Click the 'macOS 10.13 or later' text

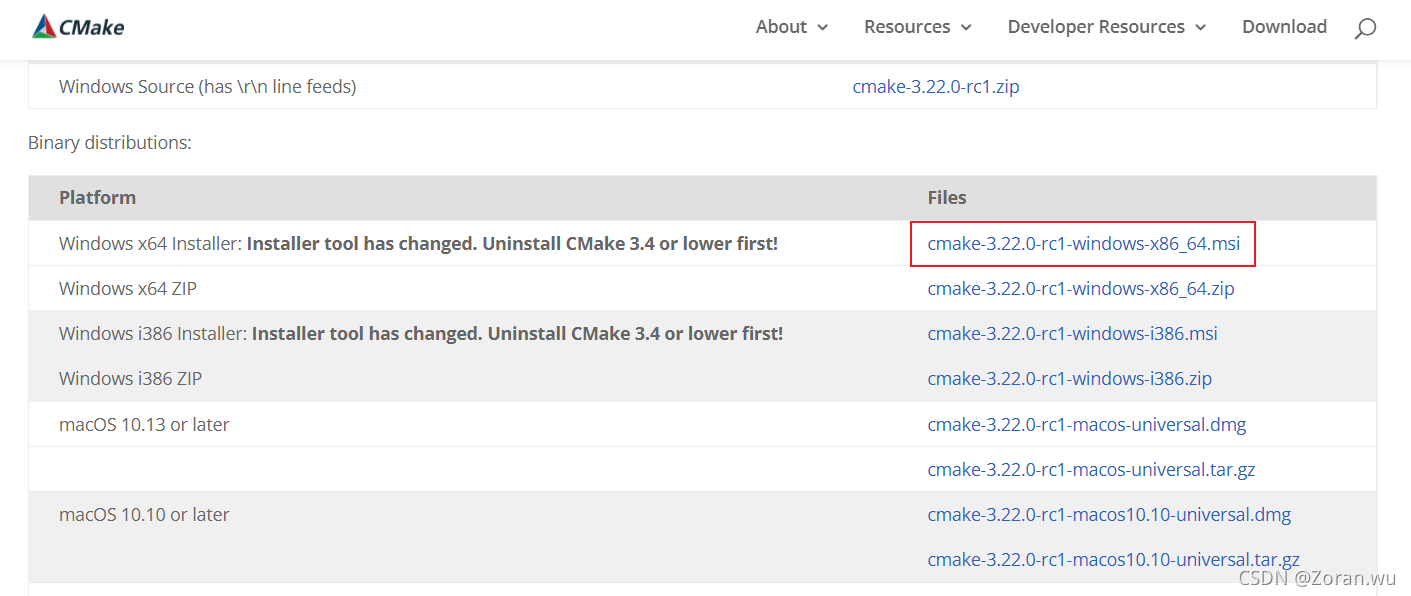tap(144, 425)
